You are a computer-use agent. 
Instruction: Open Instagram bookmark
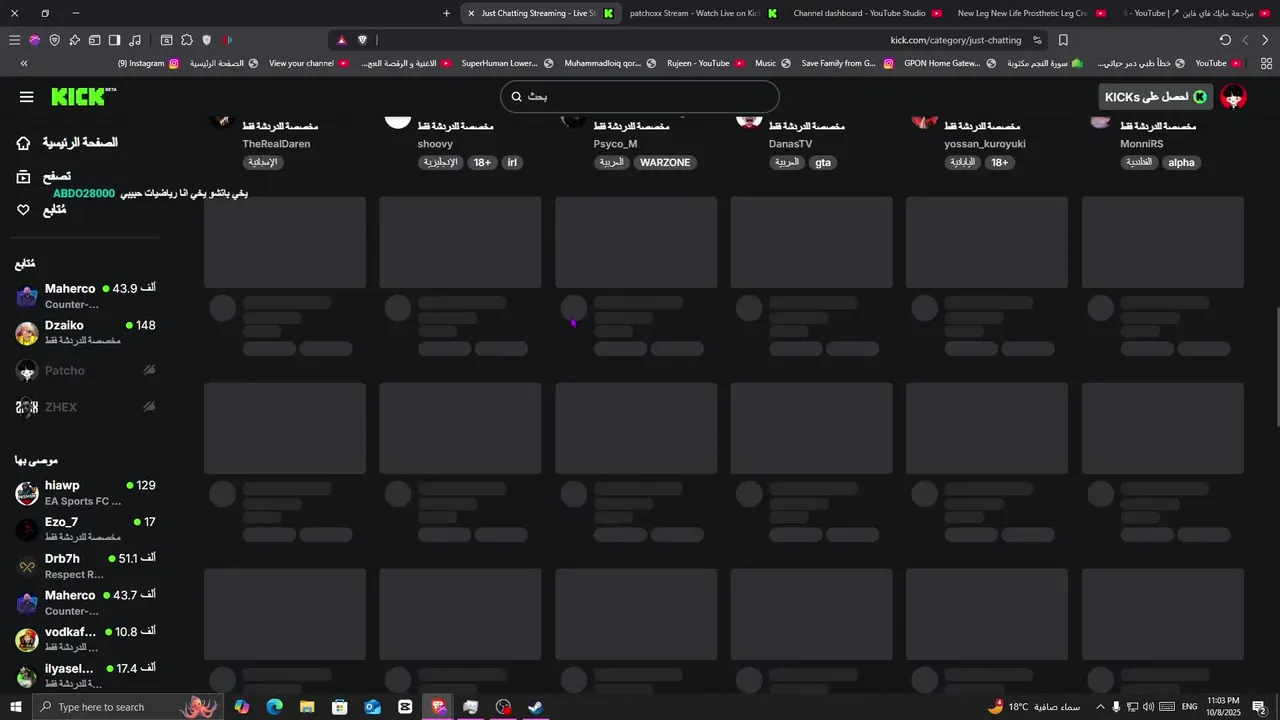coord(148,63)
